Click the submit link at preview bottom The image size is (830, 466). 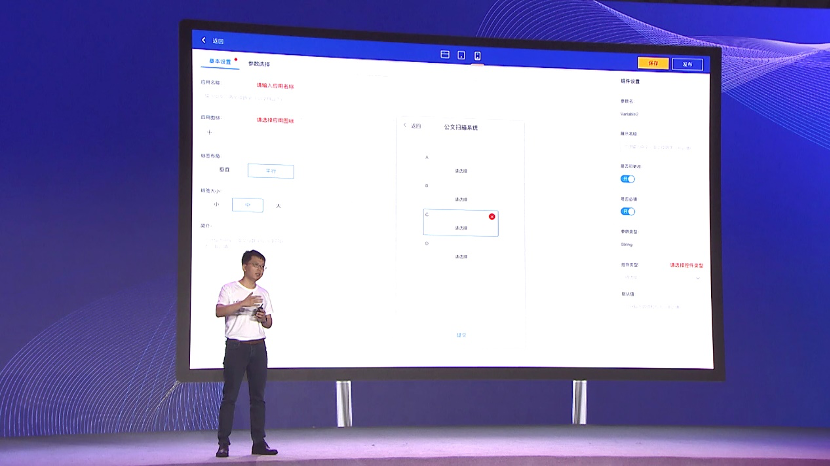pyautogui.click(x=460, y=335)
